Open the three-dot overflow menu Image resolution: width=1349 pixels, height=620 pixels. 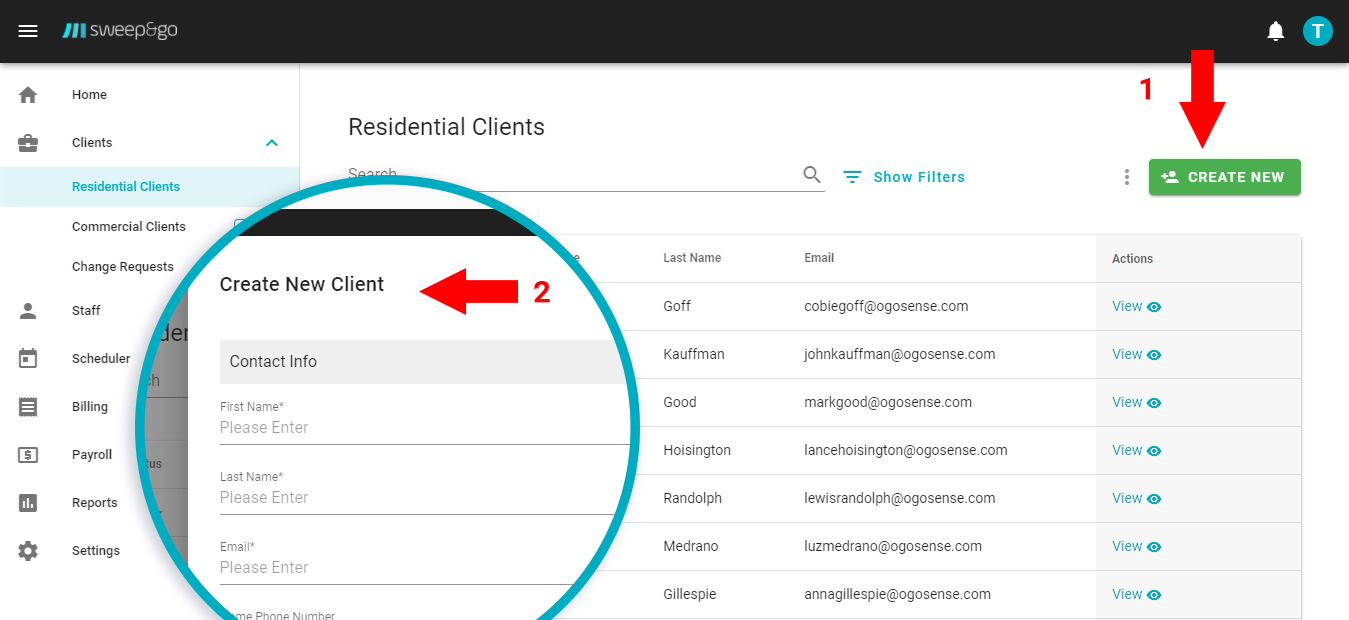point(1126,176)
